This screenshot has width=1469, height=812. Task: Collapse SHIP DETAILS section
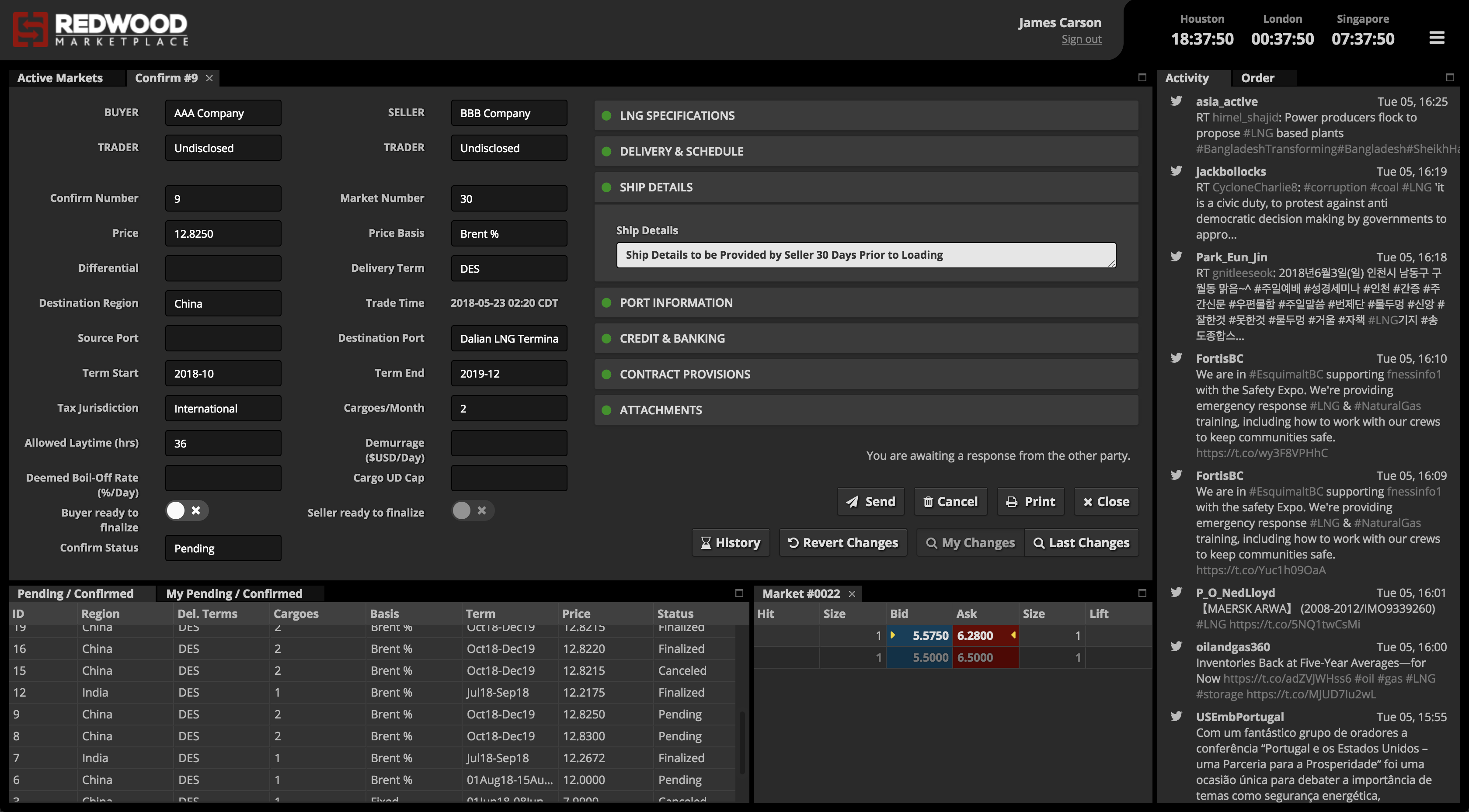[x=866, y=187]
